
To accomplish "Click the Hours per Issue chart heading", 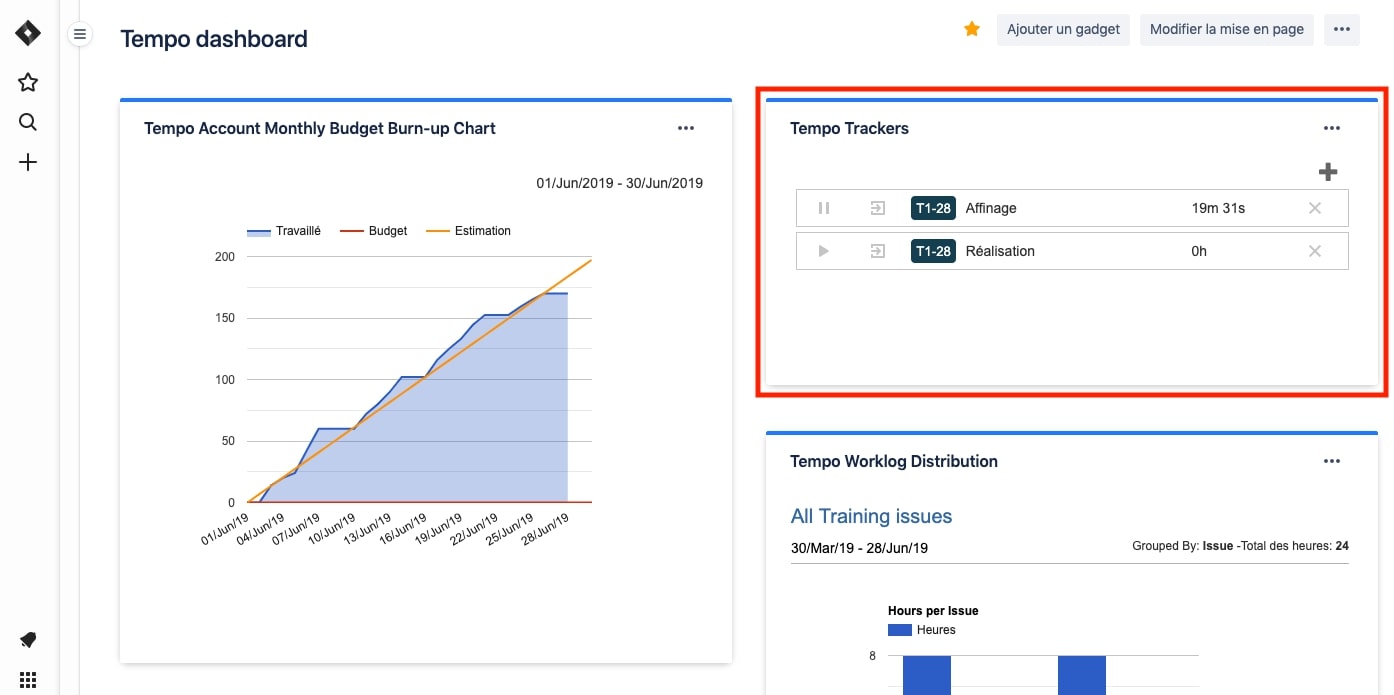I will click(933, 610).
